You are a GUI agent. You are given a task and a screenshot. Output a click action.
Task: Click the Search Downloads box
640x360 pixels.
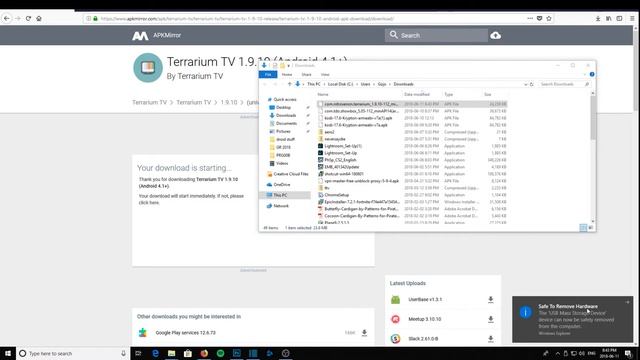click(564, 84)
